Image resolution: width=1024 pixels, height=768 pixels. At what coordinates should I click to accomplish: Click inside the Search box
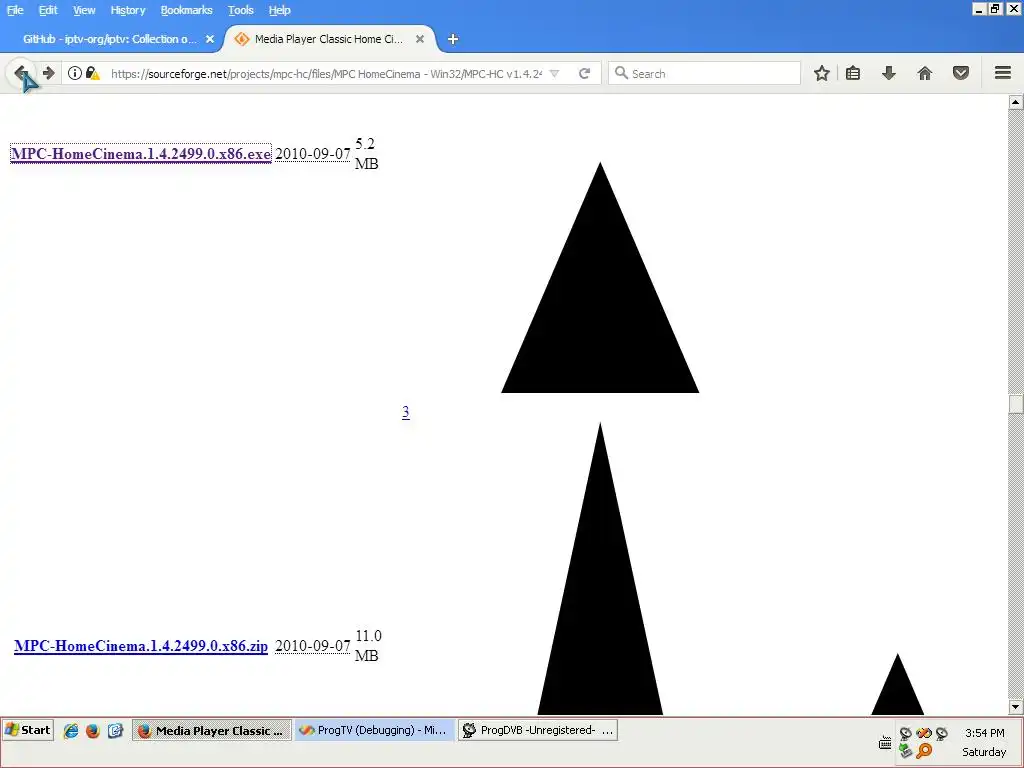704,73
